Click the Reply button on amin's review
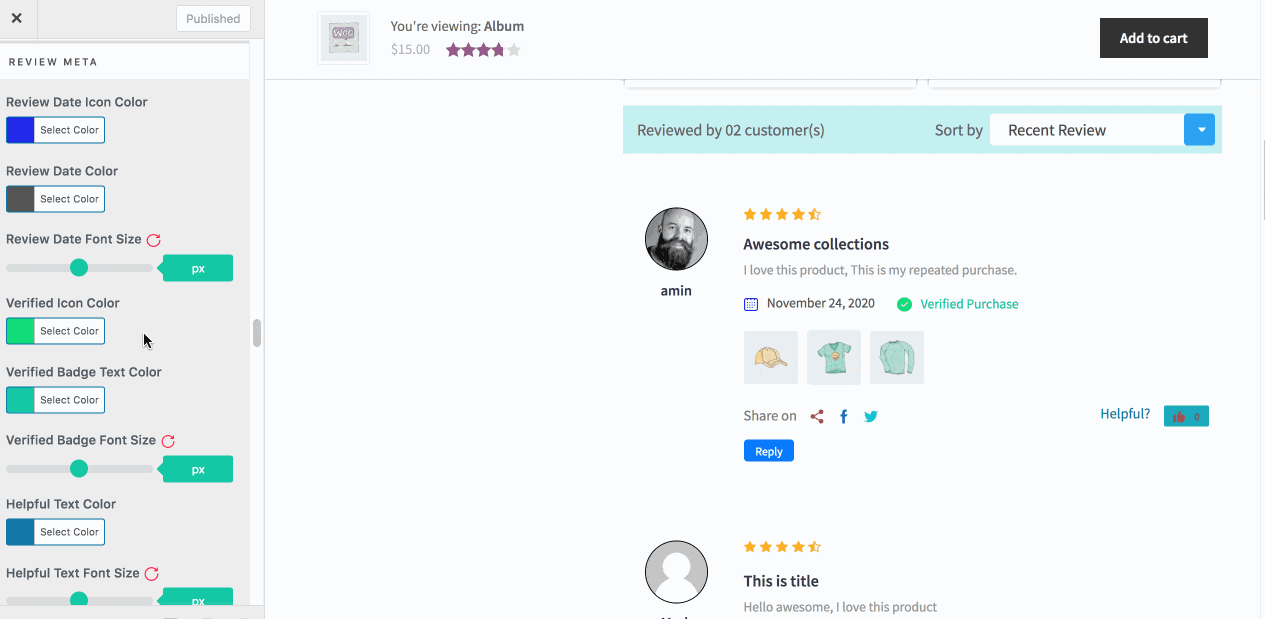 pyautogui.click(x=768, y=450)
